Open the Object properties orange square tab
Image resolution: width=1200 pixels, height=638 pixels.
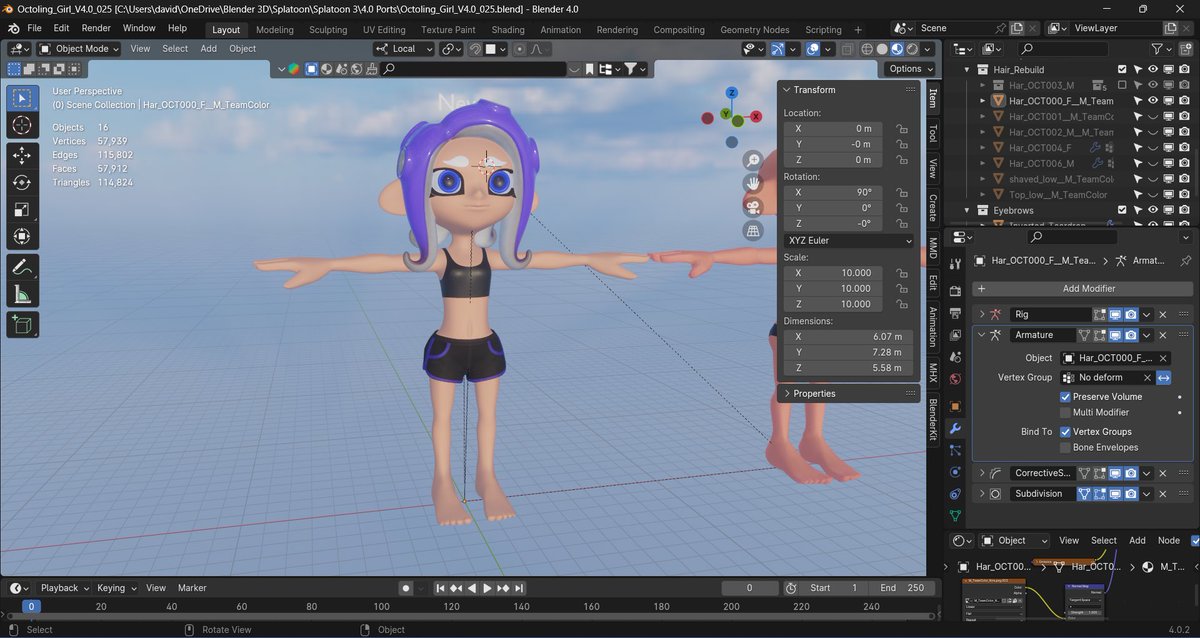click(955, 407)
